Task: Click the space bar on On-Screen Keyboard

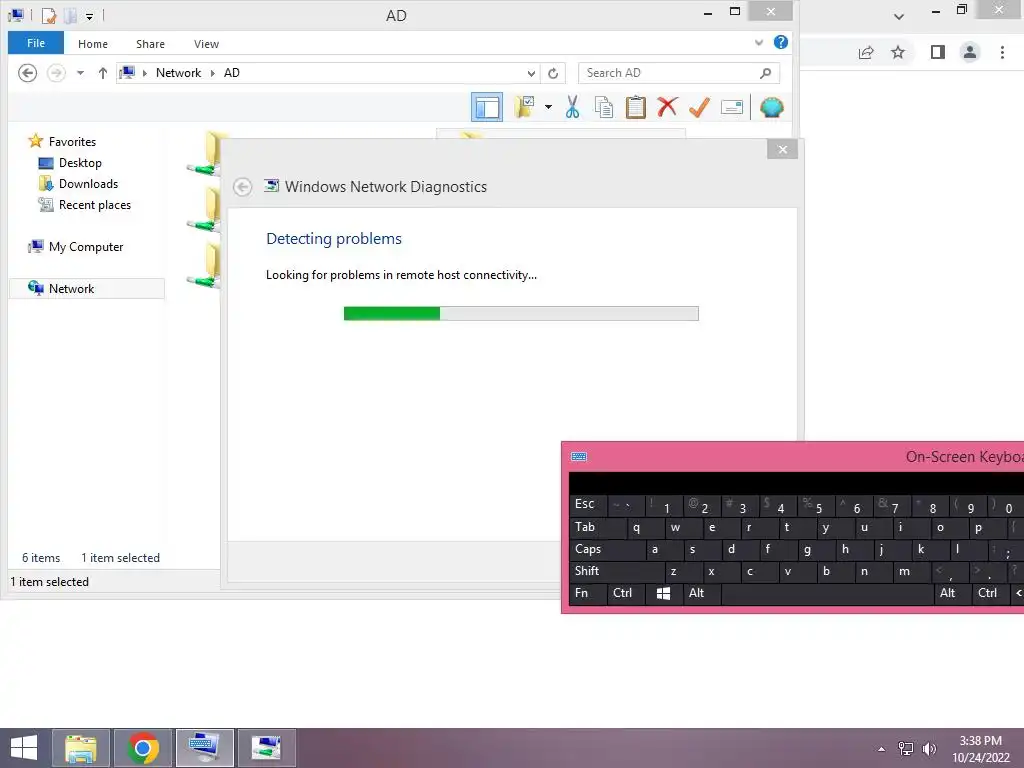Action: (x=827, y=593)
